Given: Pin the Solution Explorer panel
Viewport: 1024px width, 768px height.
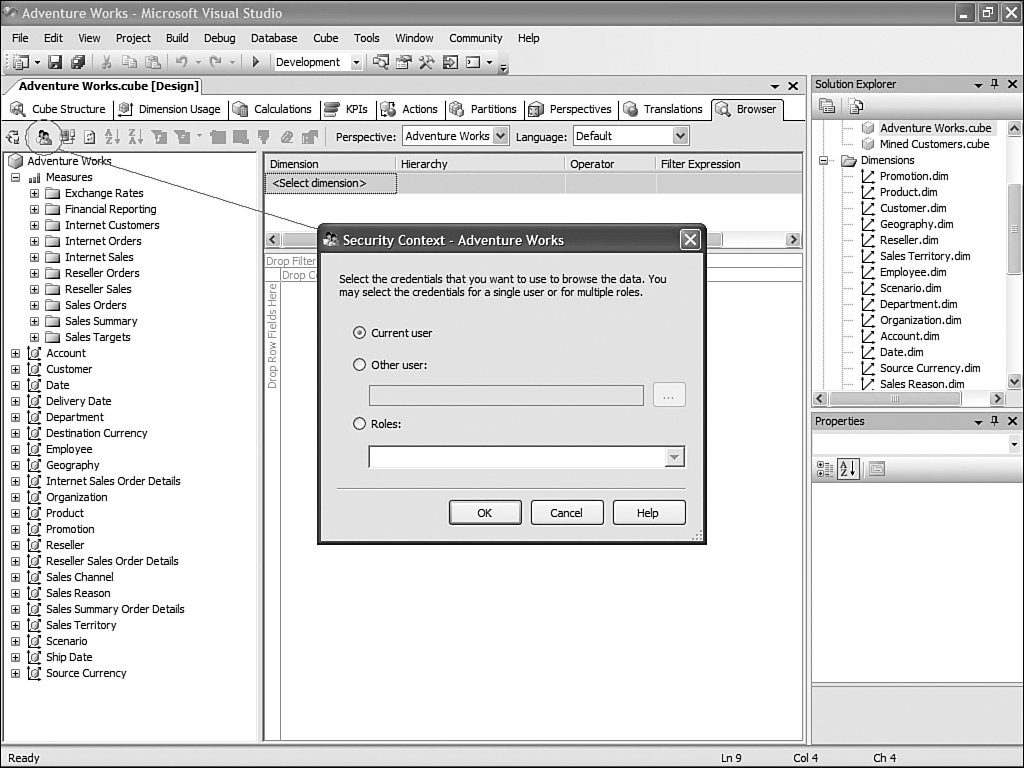Looking at the screenshot, I should tap(995, 84).
